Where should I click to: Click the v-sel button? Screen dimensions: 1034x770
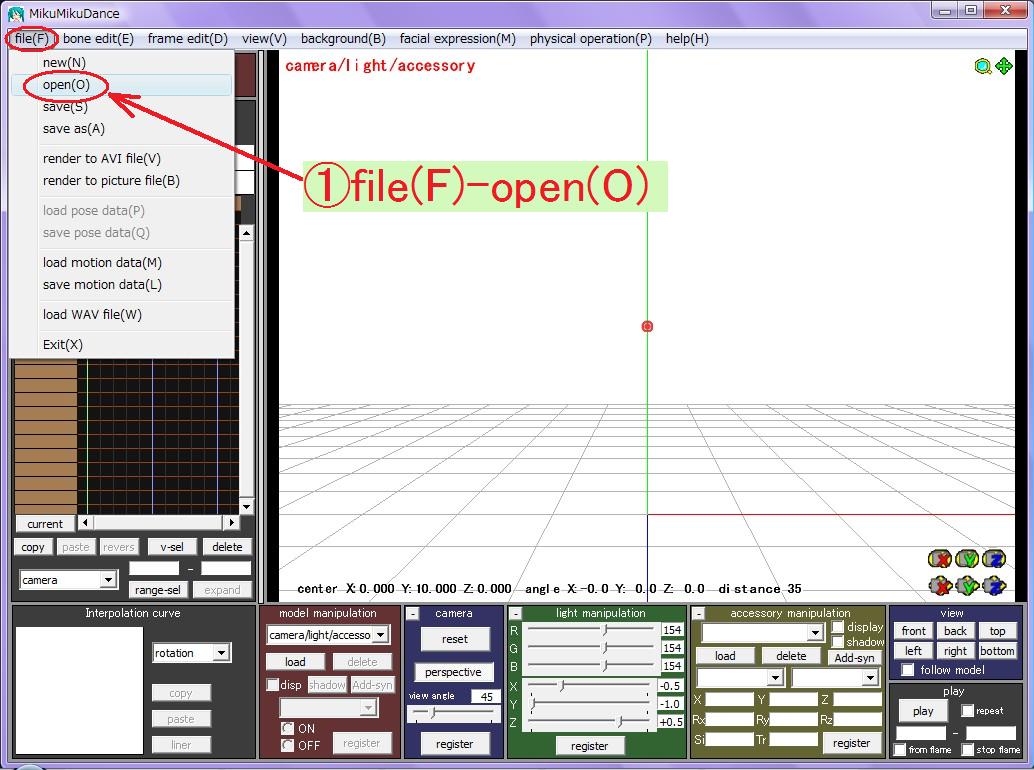(171, 547)
